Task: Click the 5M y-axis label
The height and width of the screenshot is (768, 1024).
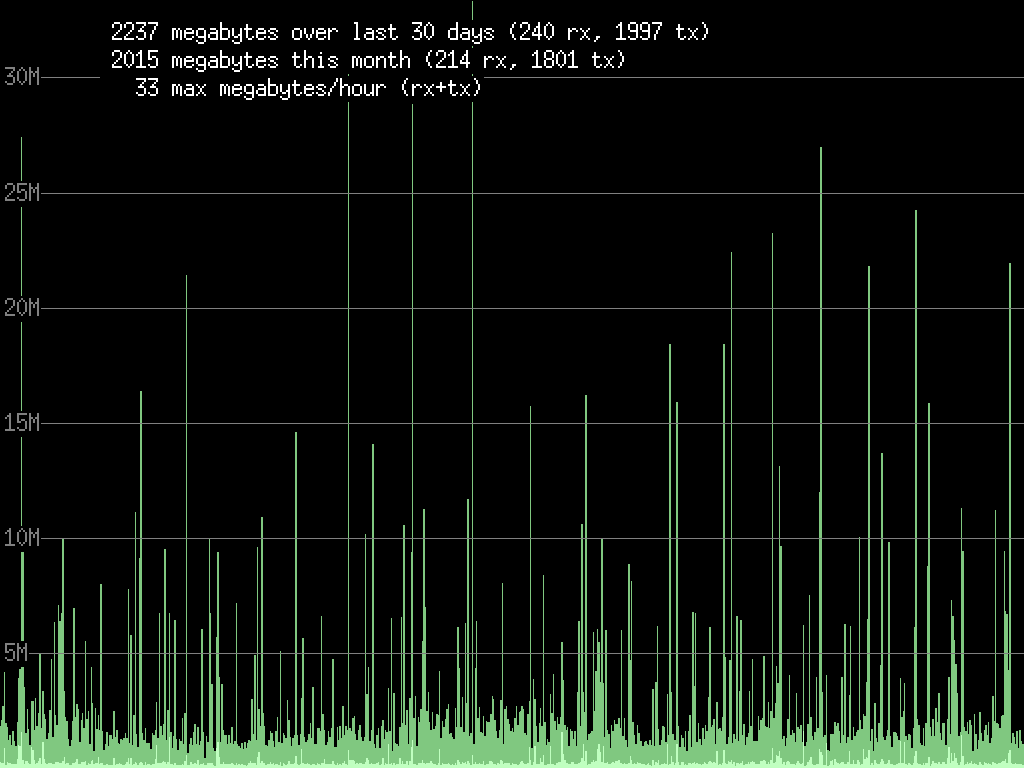Action: click(16, 653)
